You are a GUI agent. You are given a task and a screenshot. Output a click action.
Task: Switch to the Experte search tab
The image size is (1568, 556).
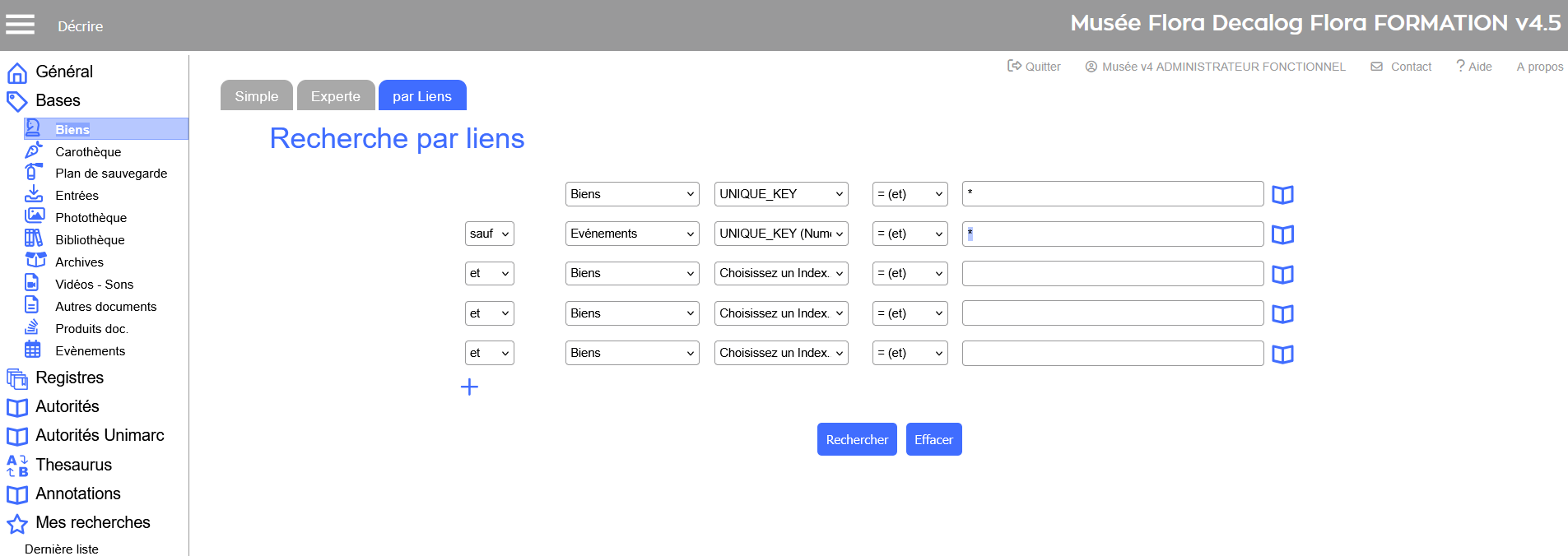pos(335,96)
